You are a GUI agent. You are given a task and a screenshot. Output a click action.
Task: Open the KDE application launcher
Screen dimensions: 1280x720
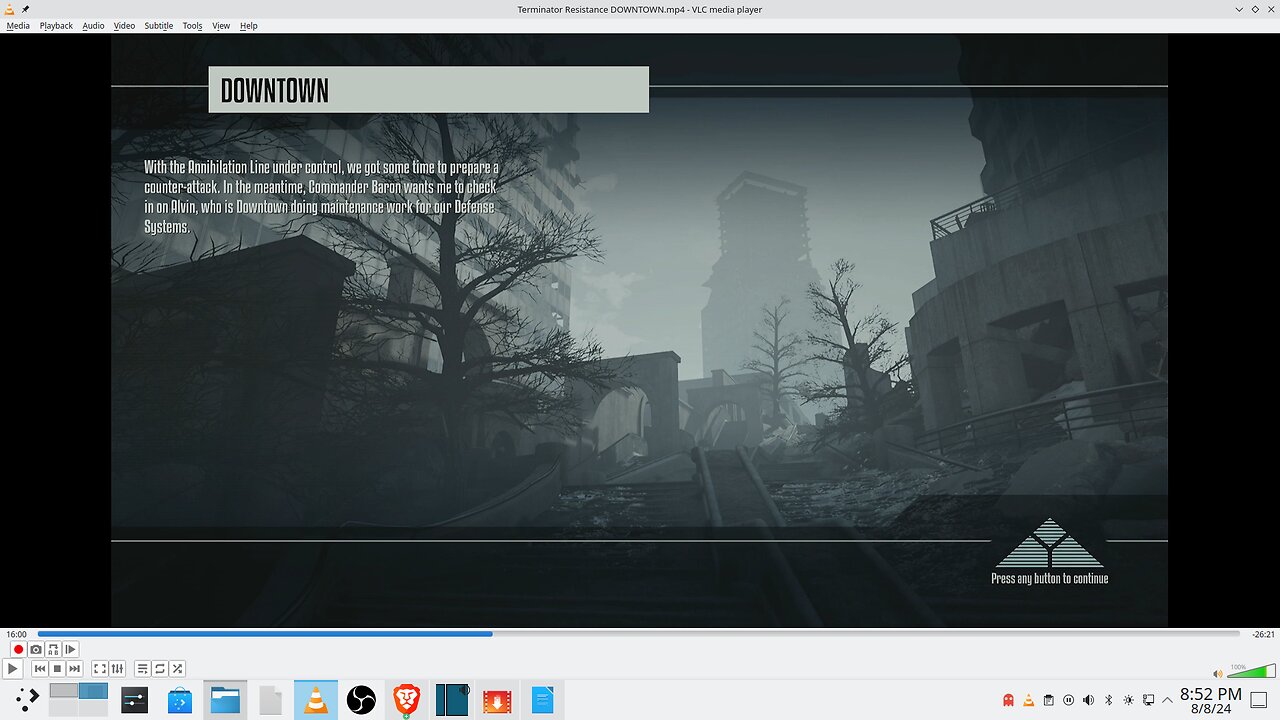point(26,699)
